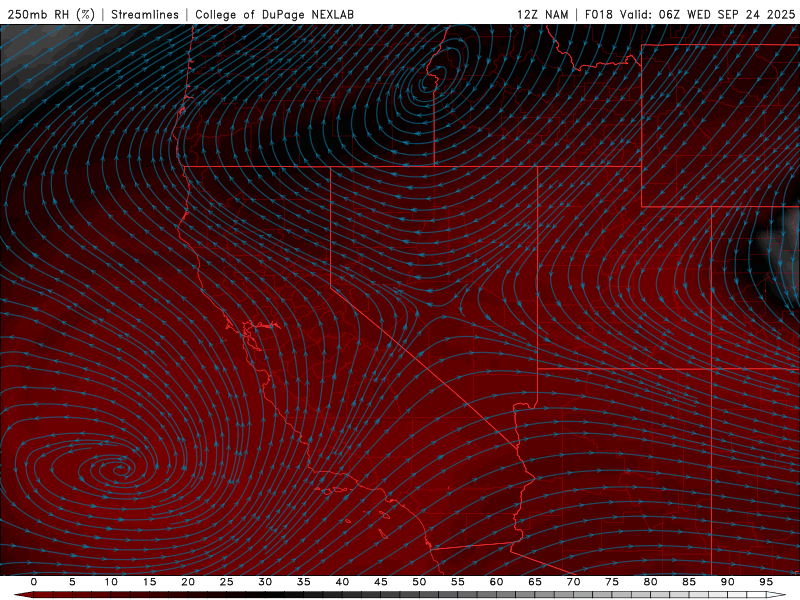This screenshot has width=800, height=600.
Task: Click the 40 value on color scale
Action: coord(342,582)
